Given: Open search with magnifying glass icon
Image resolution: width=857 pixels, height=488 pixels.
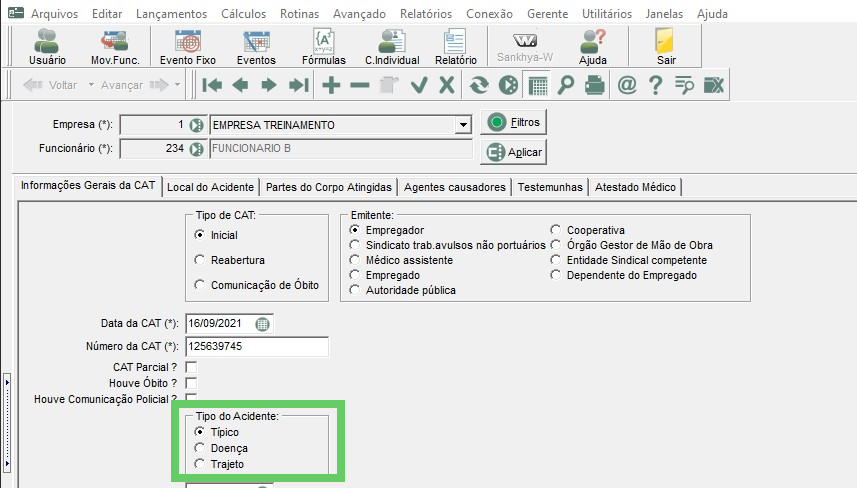Looking at the screenshot, I should 566,85.
